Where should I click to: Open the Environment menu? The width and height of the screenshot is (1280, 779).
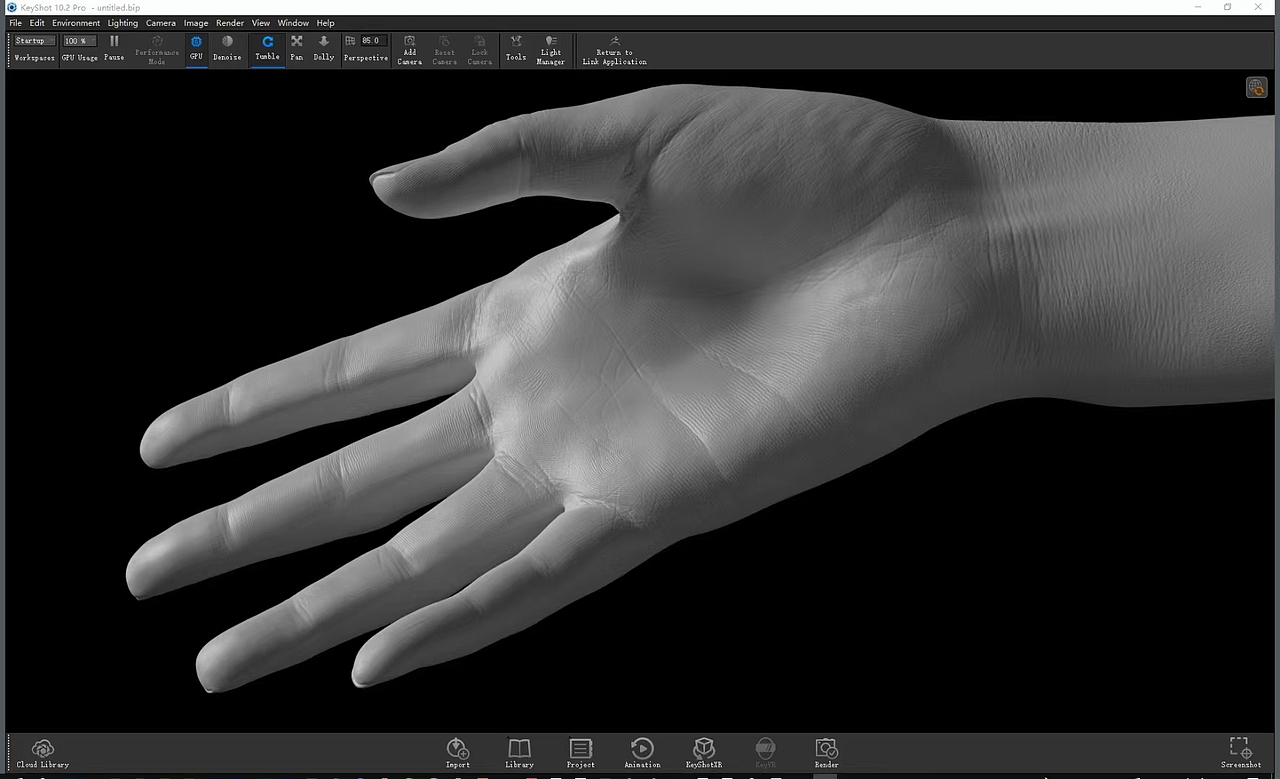[x=76, y=23]
